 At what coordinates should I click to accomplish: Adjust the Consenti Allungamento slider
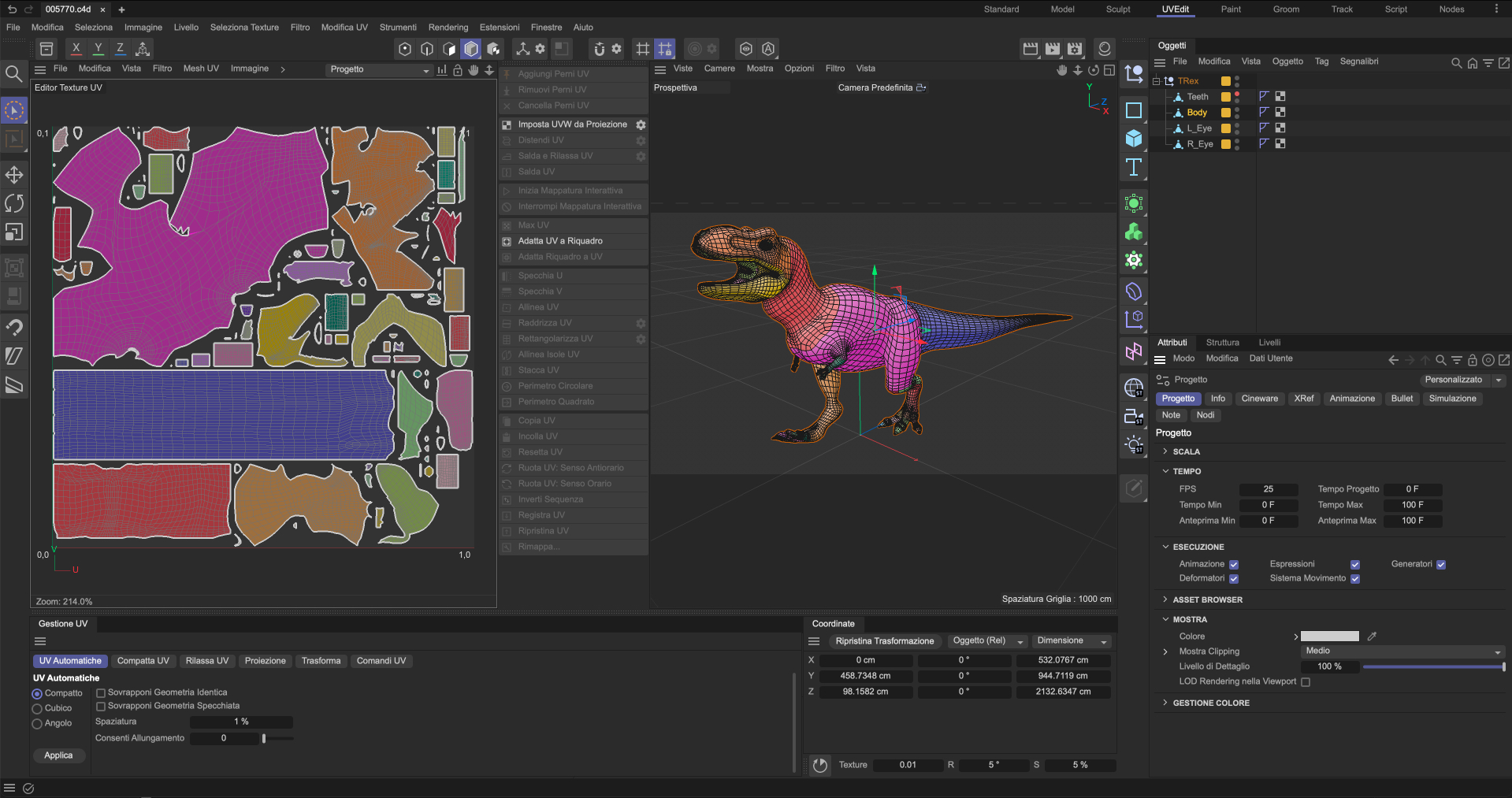(277, 739)
